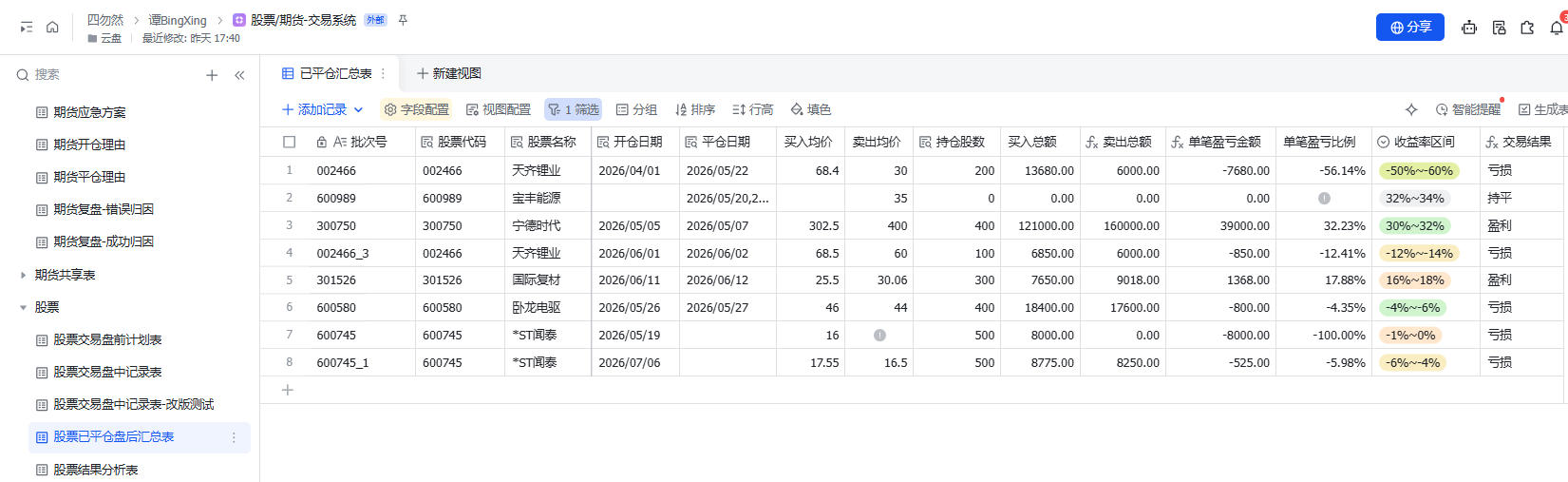The width and height of the screenshot is (1568, 482).
Task: Open the robot assistant icon in header
Action: [x=1469, y=28]
